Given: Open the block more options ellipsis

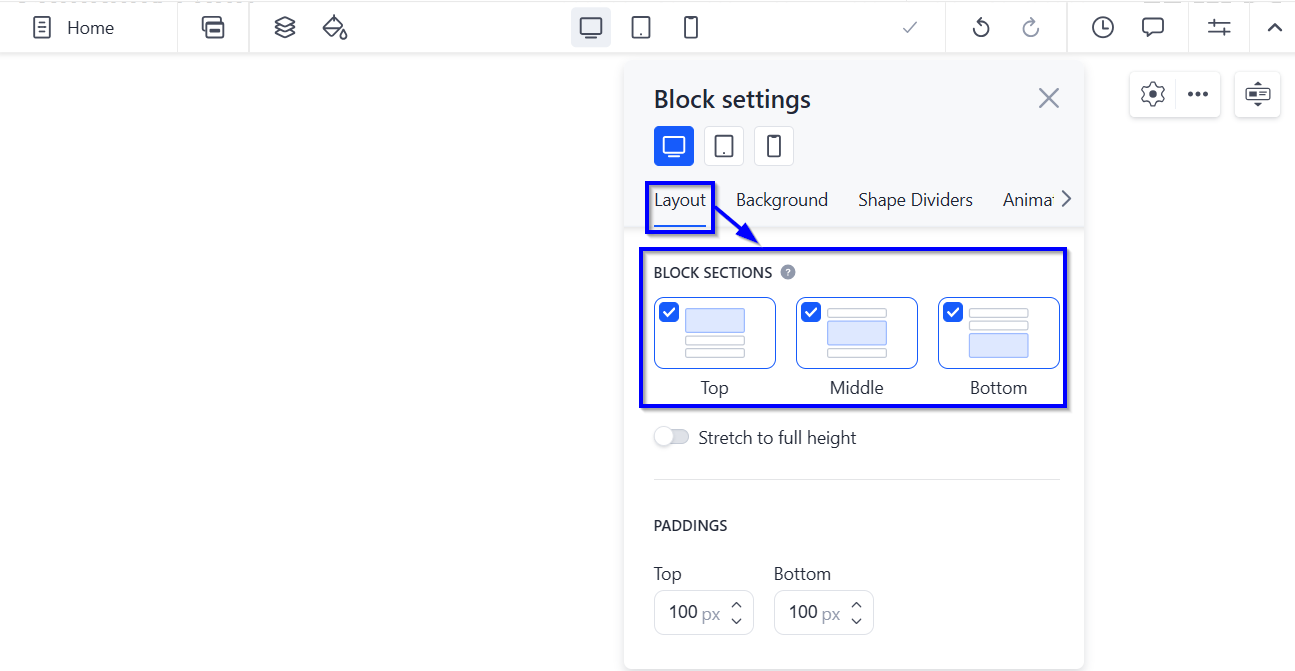Looking at the screenshot, I should click(1198, 94).
